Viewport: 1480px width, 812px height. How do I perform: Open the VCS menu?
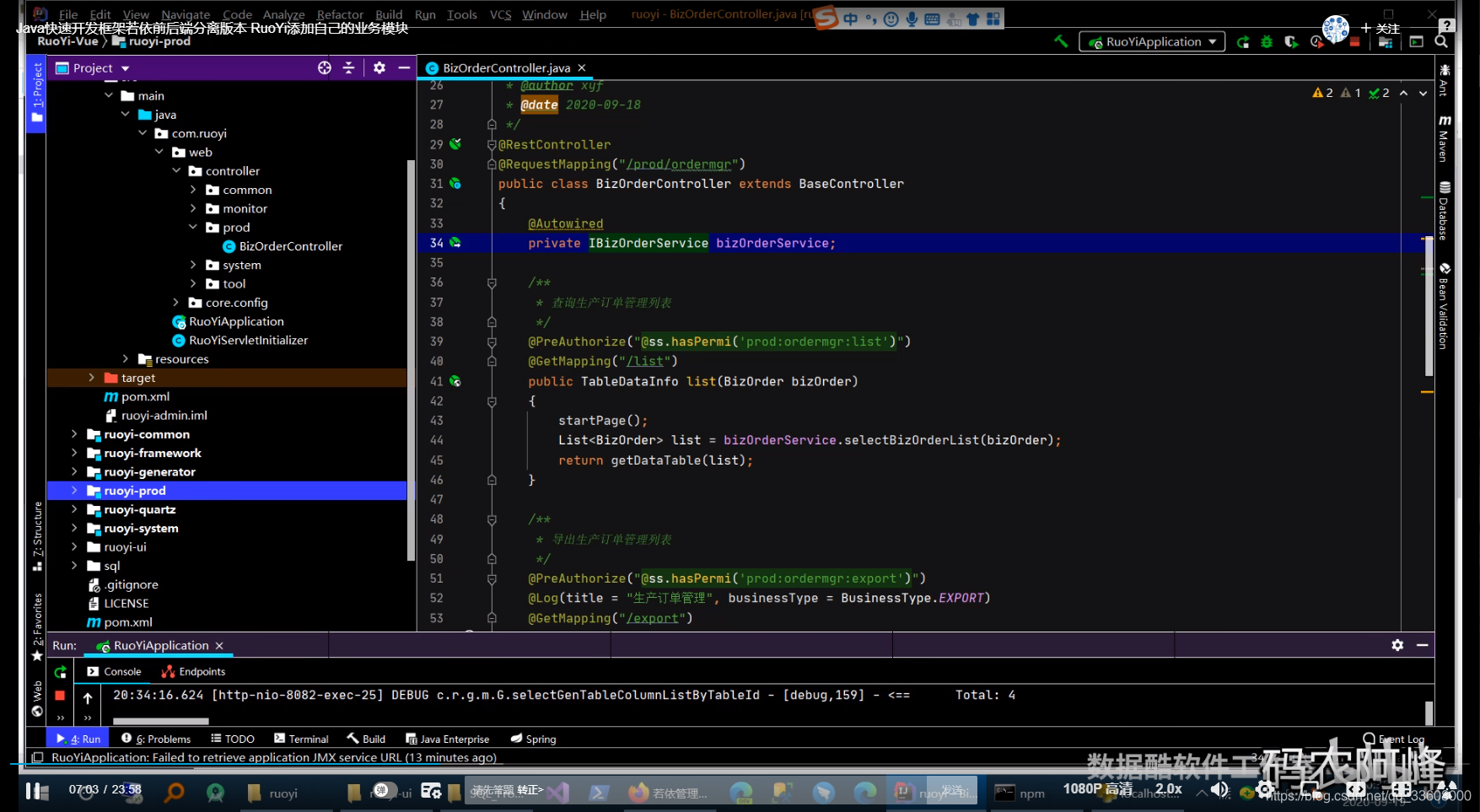click(x=500, y=14)
